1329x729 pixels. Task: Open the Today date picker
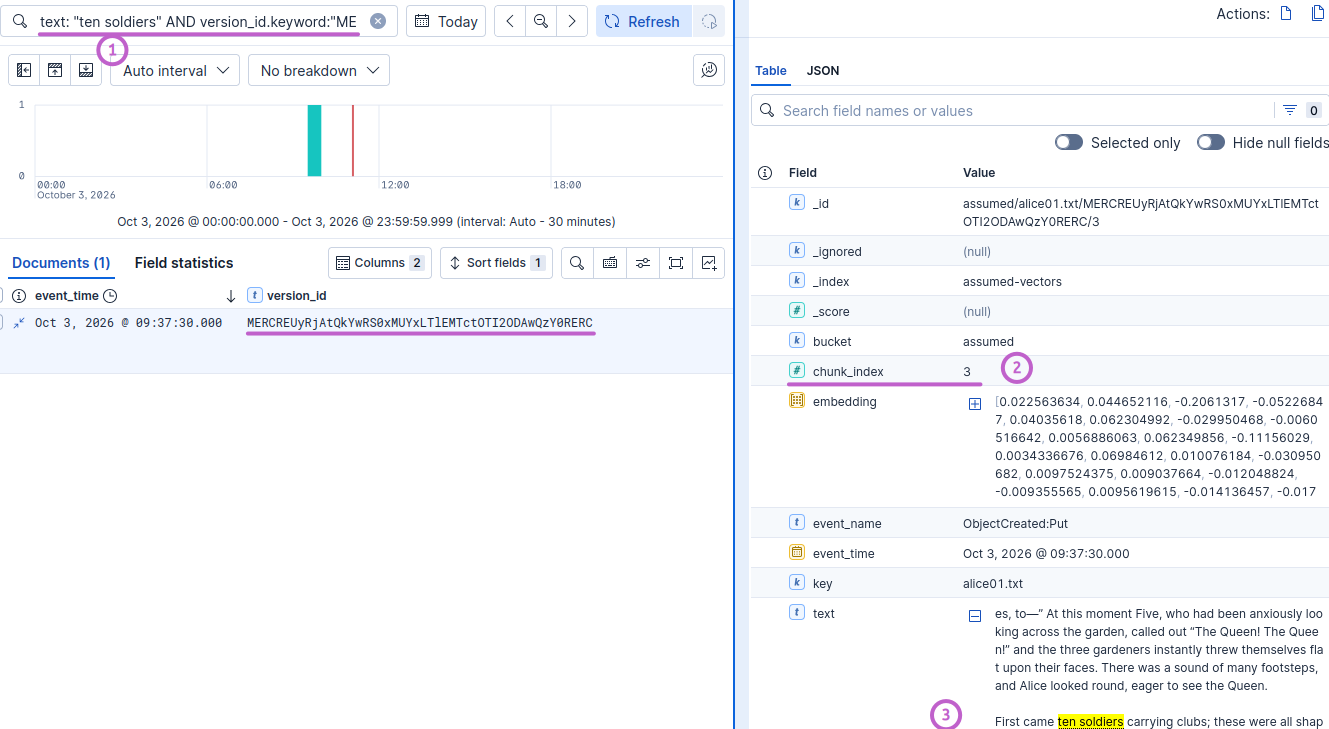coord(446,21)
